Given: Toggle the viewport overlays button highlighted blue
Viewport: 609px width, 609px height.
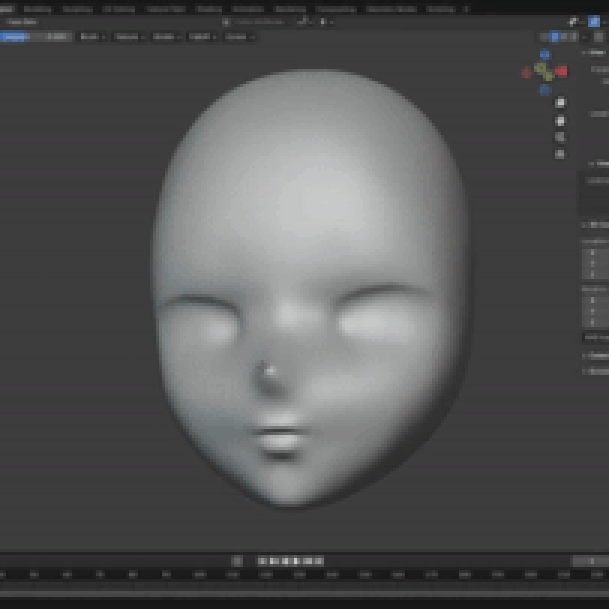Looking at the screenshot, I should [x=594, y=22].
